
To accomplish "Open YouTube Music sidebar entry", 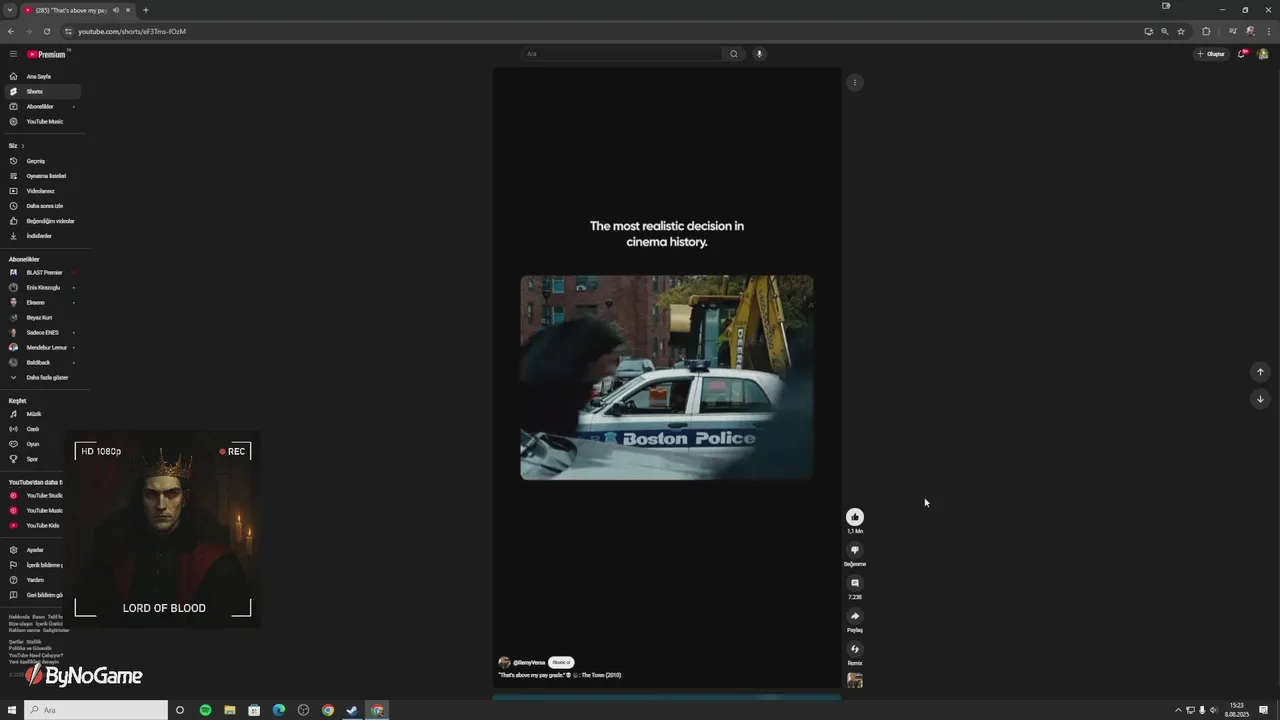I will [44, 121].
